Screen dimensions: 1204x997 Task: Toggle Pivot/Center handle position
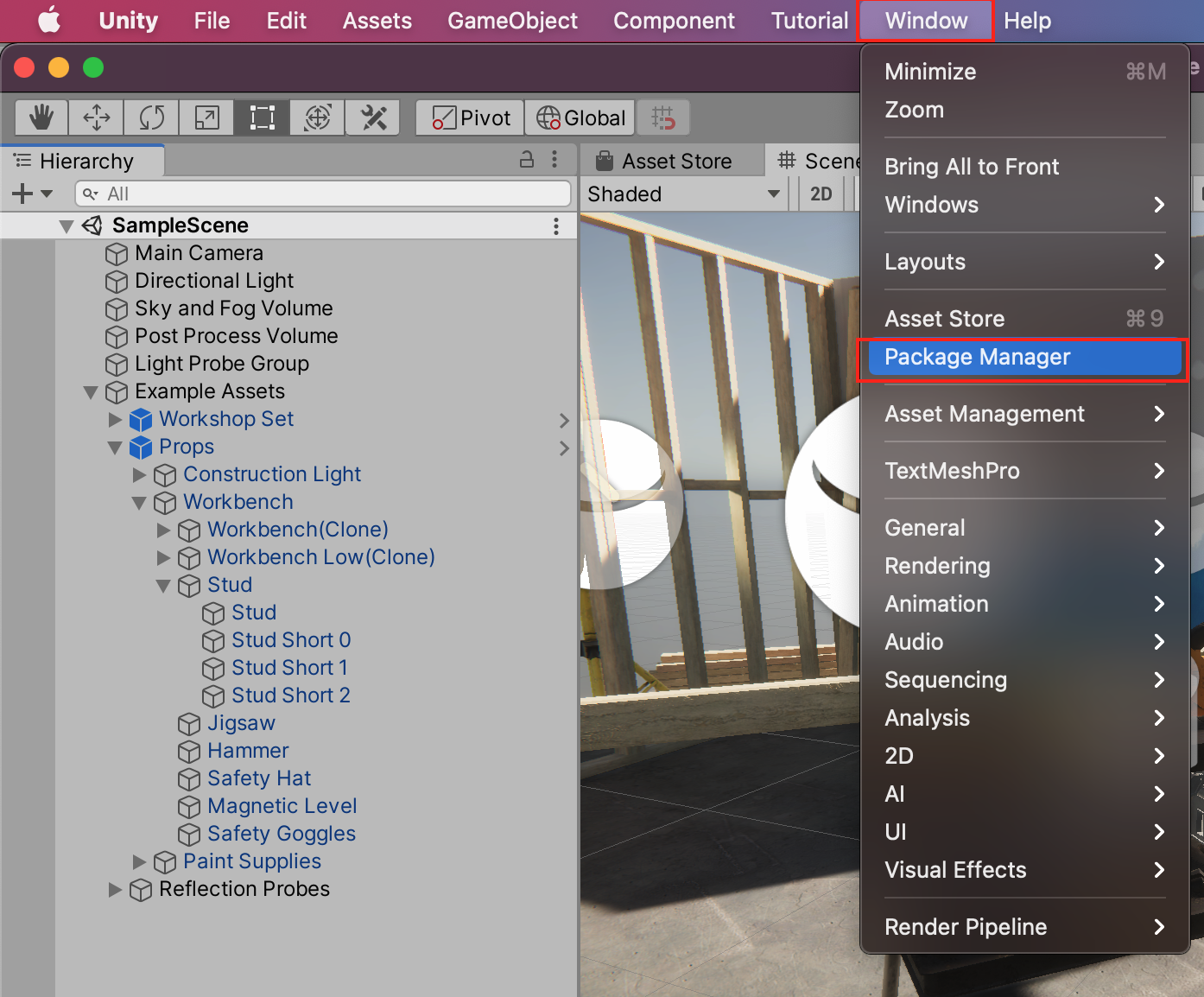[x=470, y=117]
